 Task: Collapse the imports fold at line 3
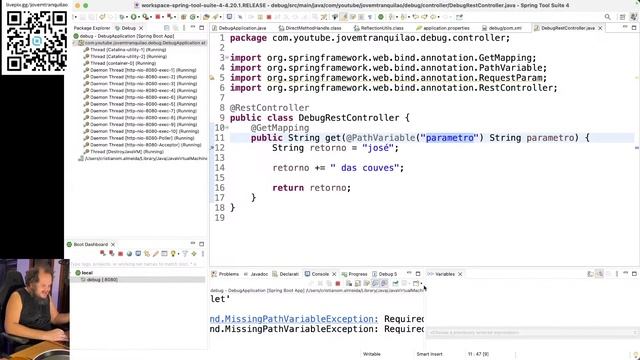[x=227, y=58]
